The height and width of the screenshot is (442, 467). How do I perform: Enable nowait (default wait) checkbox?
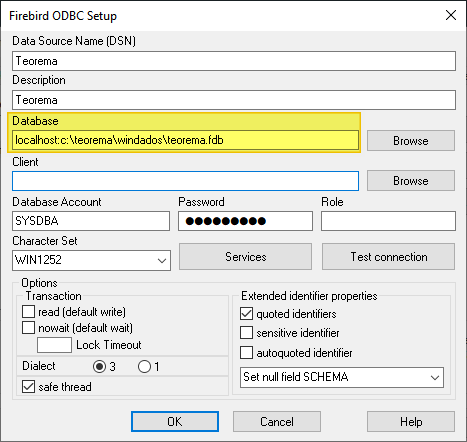tap(28, 328)
